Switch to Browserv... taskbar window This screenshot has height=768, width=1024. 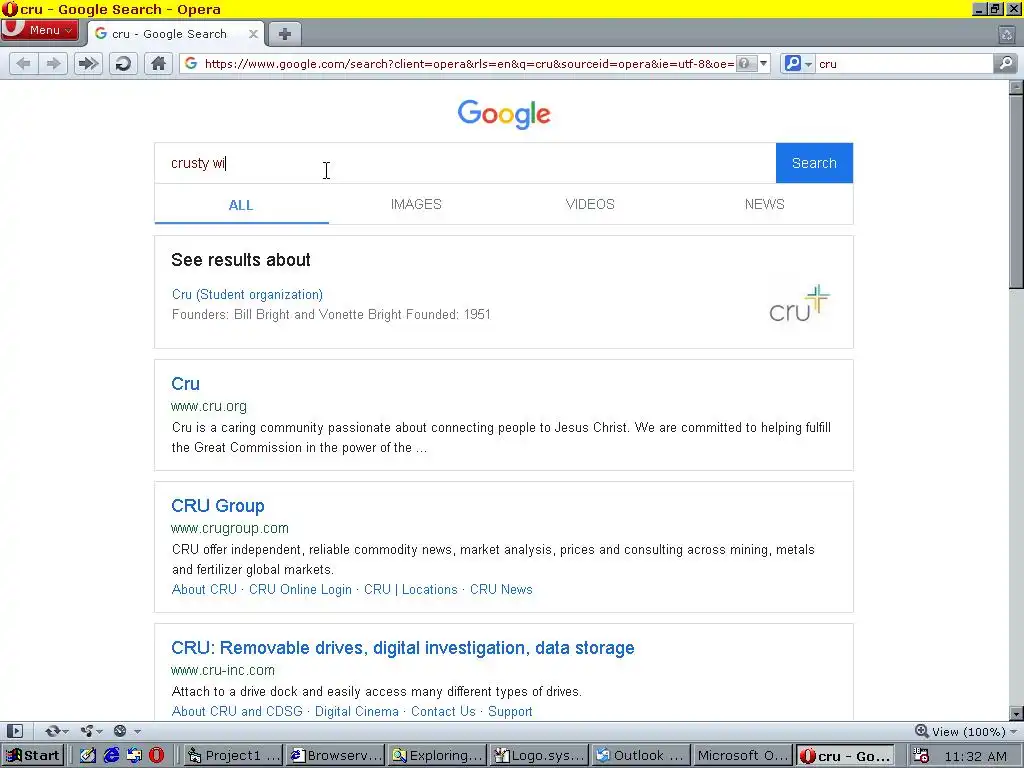336,756
